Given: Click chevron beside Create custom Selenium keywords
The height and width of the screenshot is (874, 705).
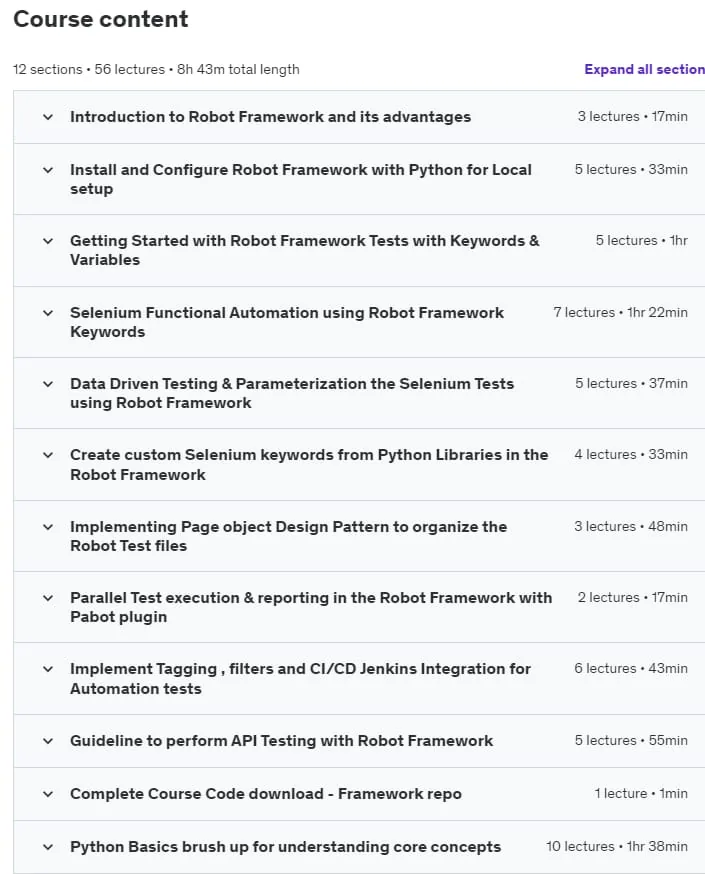Looking at the screenshot, I should pos(48,455).
